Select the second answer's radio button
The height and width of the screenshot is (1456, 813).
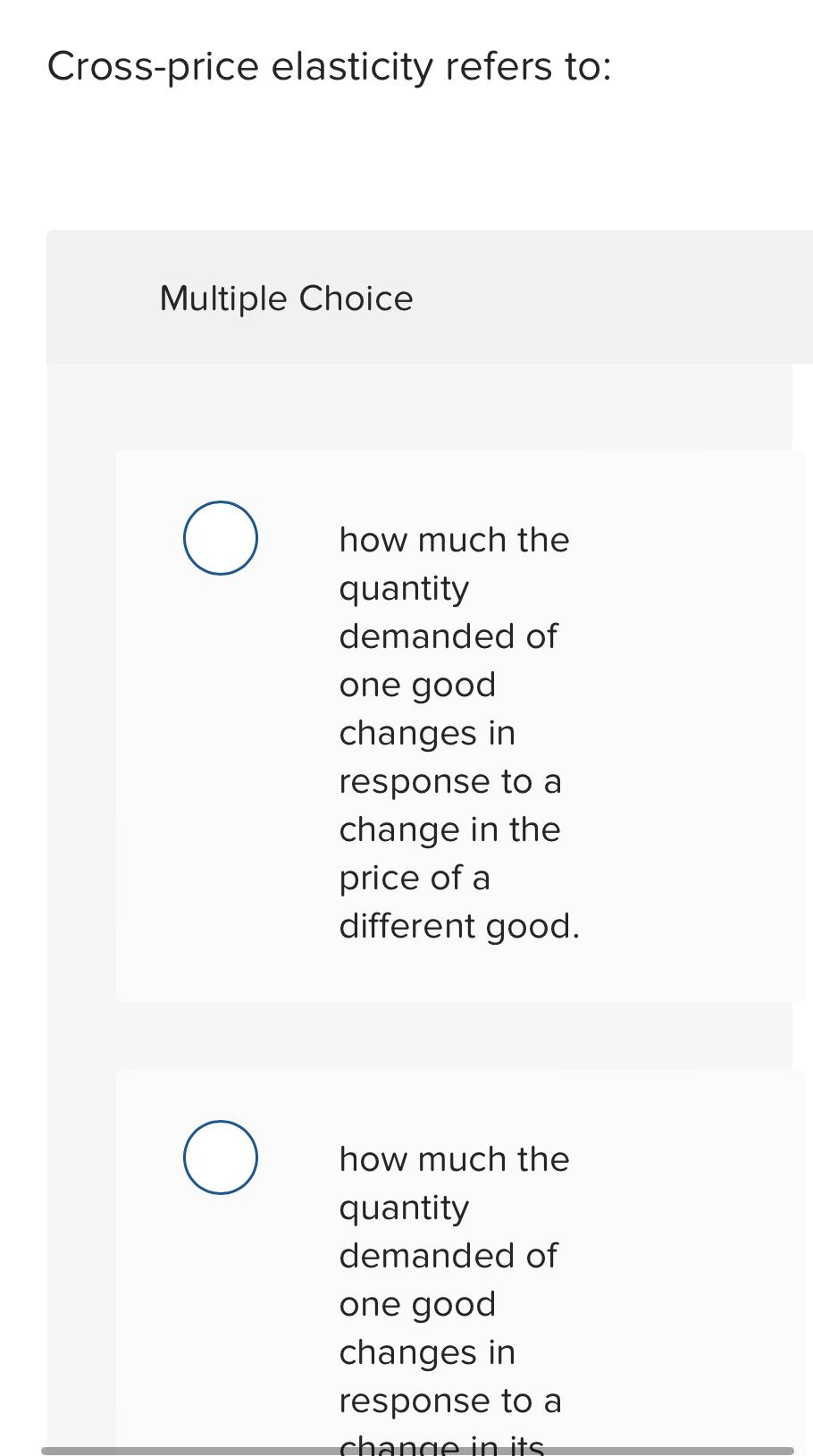coord(220,1157)
